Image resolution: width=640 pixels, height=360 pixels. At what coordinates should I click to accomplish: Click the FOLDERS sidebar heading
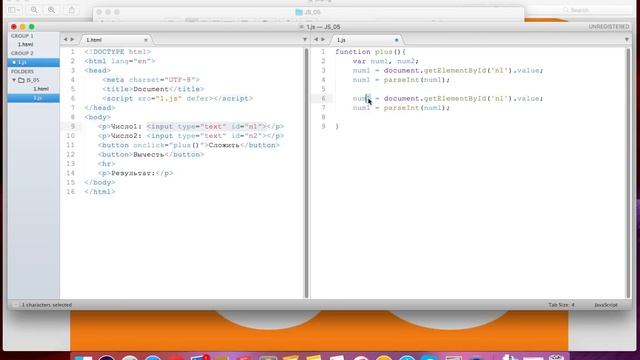coord(22,71)
